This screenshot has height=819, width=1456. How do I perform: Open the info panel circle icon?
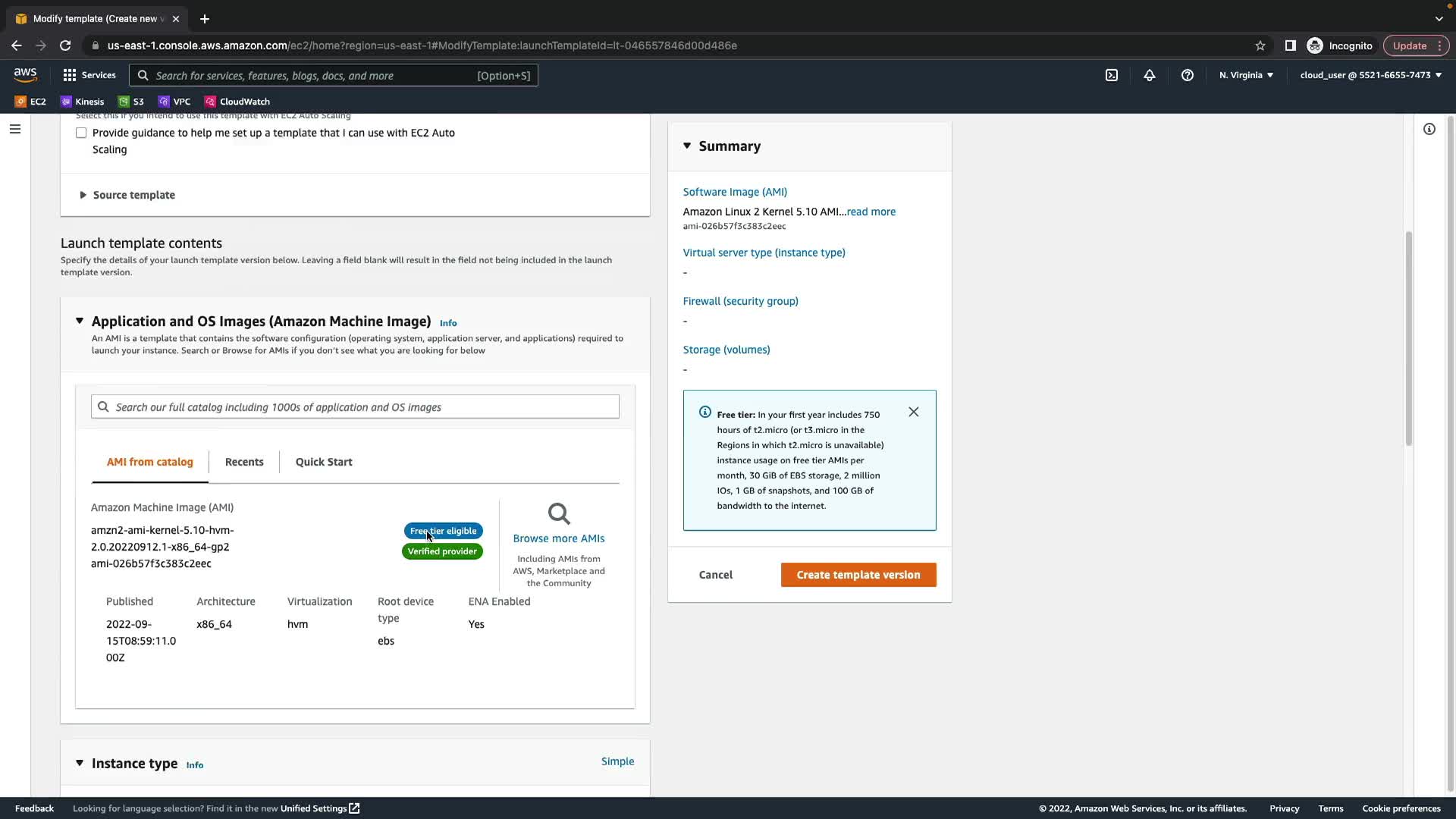pyautogui.click(x=1429, y=129)
